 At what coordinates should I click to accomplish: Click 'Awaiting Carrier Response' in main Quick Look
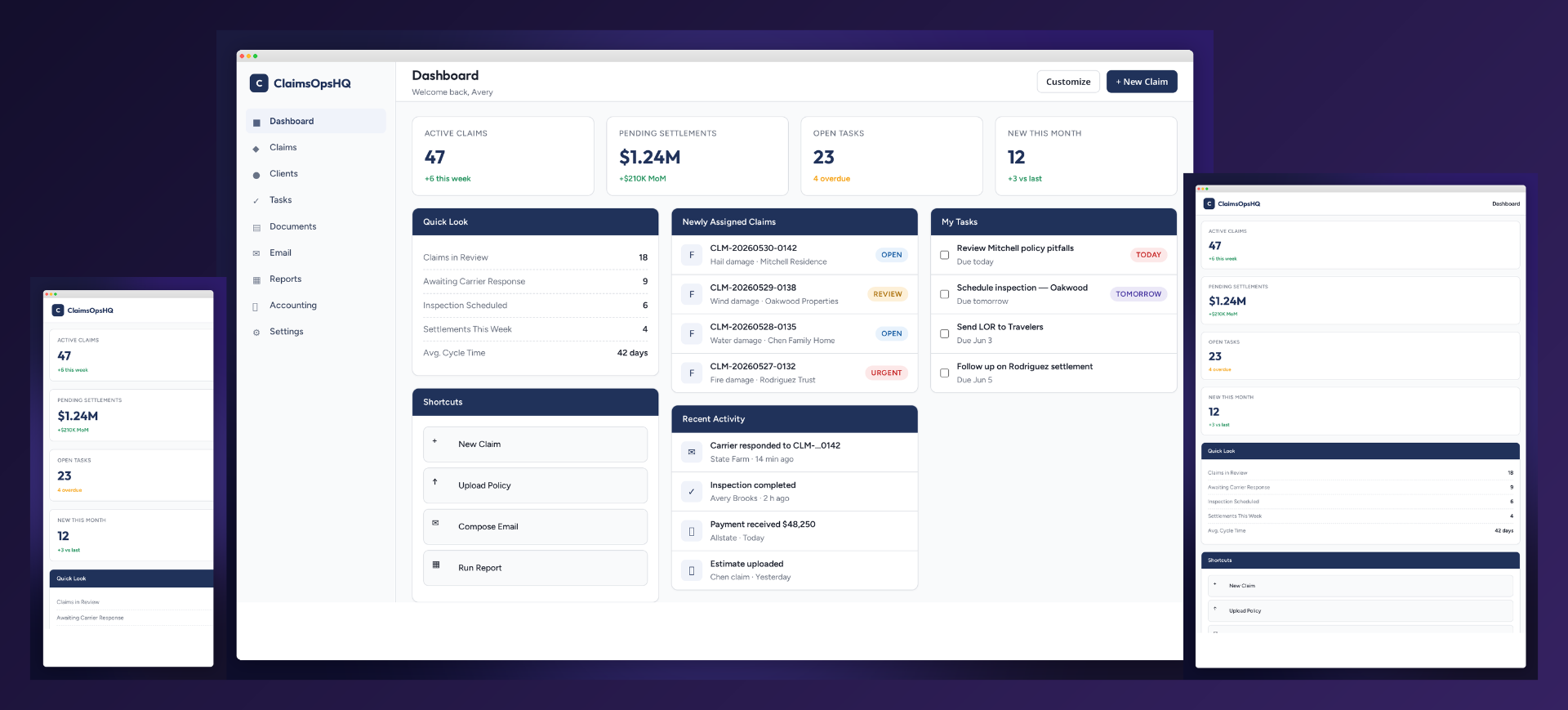(535, 281)
